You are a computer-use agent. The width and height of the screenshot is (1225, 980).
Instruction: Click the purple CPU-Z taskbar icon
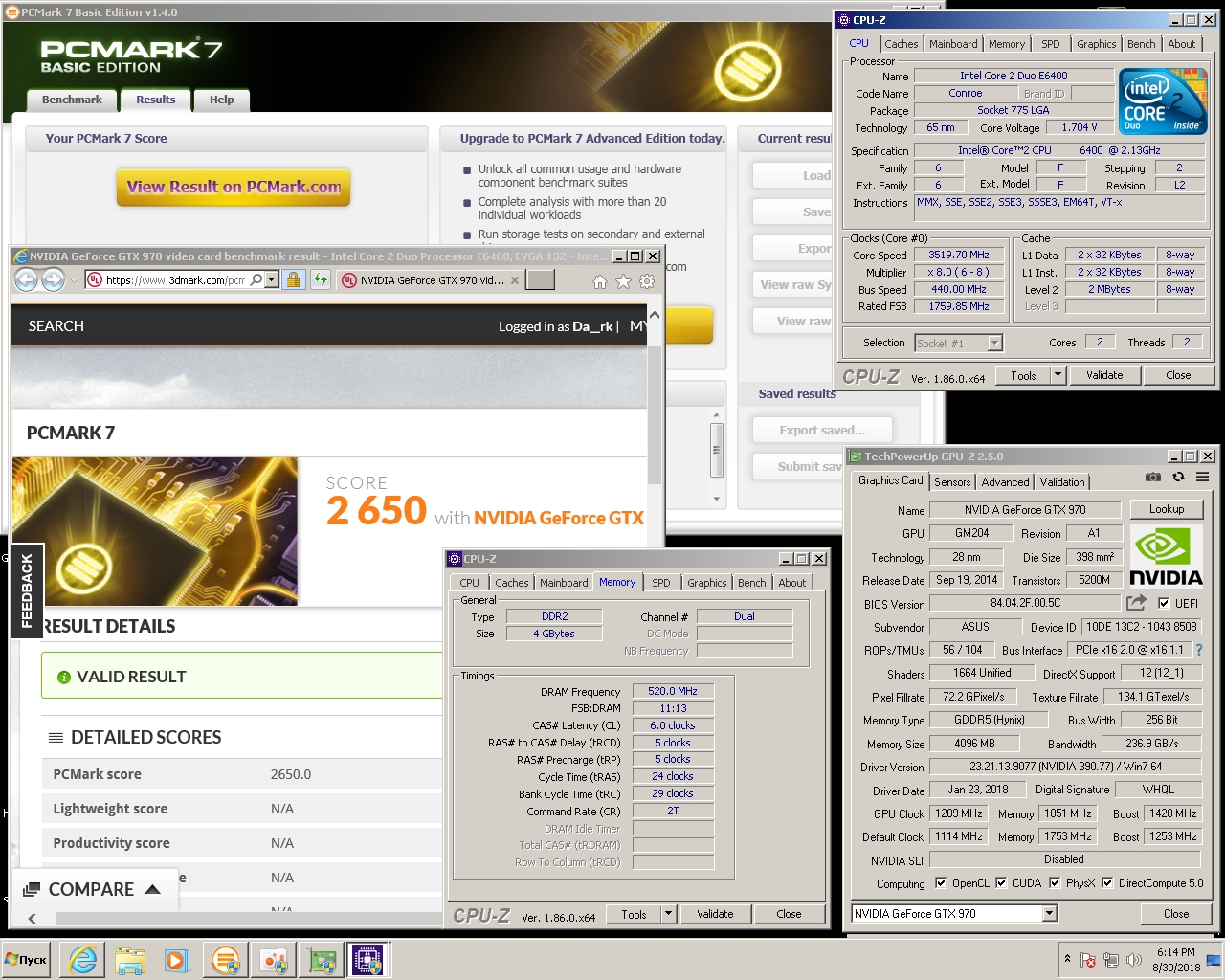click(x=367, y=960)
